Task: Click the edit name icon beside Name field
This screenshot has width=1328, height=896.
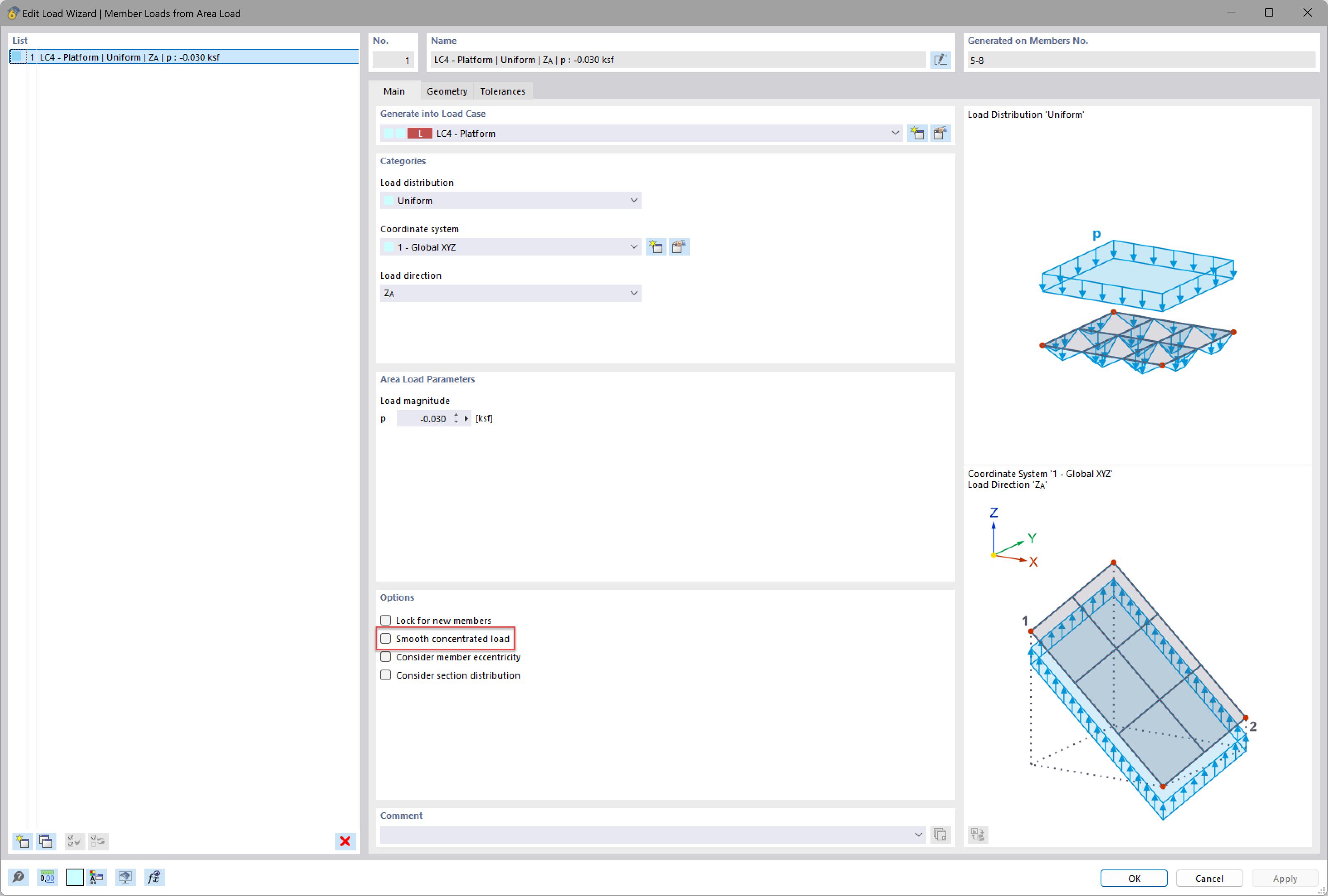Action: 940,60
